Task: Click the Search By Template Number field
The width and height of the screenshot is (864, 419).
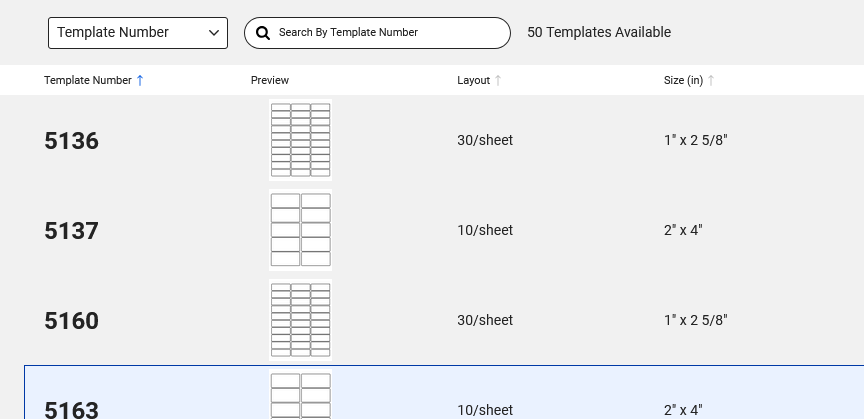Action: (390, 33)
